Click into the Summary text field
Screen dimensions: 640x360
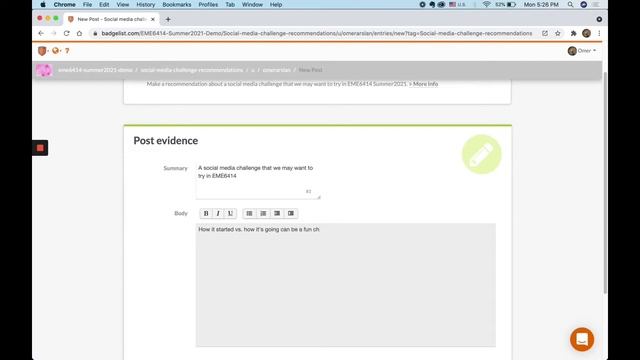[x=258, y=181]
